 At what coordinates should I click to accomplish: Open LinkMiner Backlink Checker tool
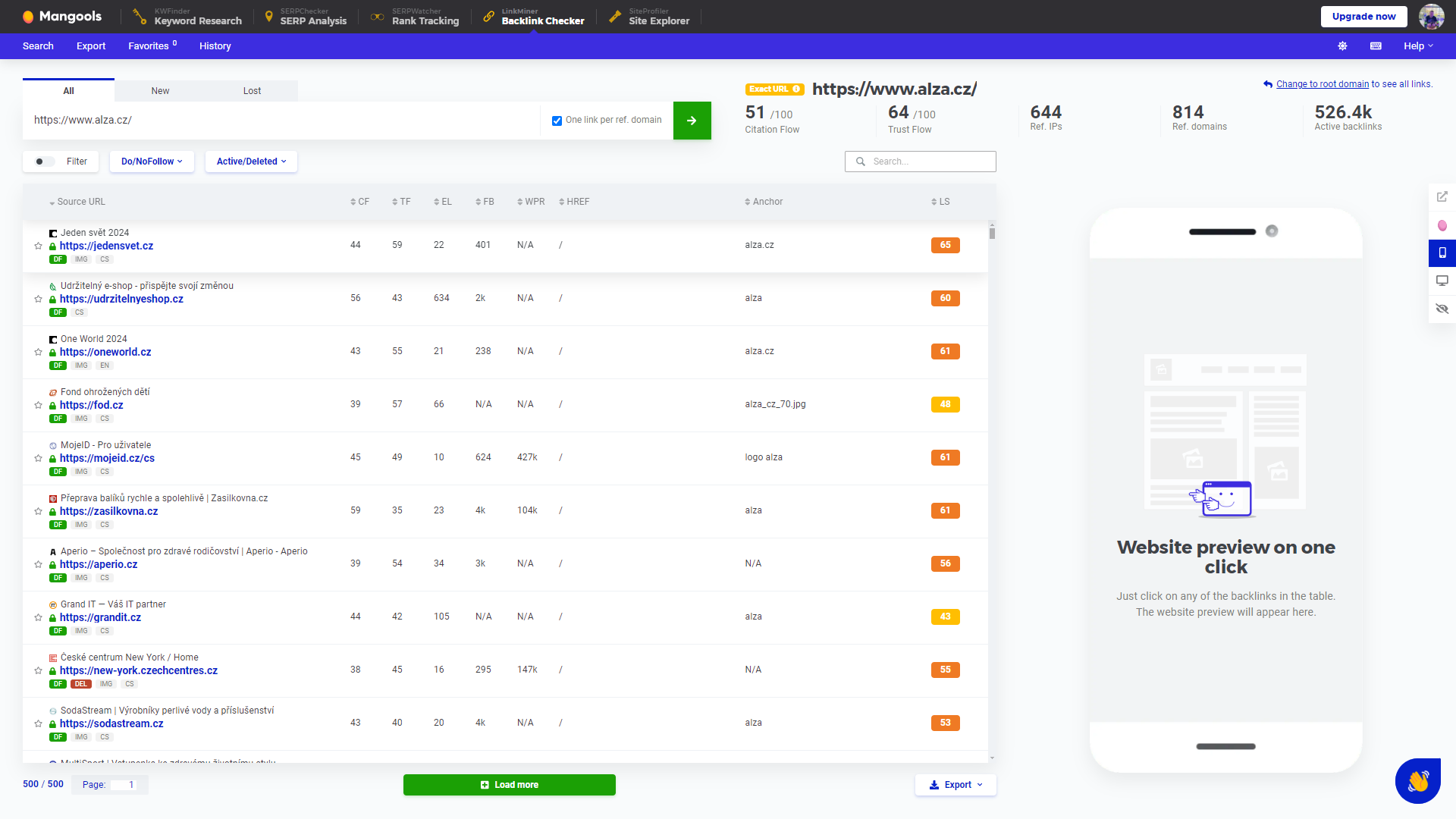point(534,16)
